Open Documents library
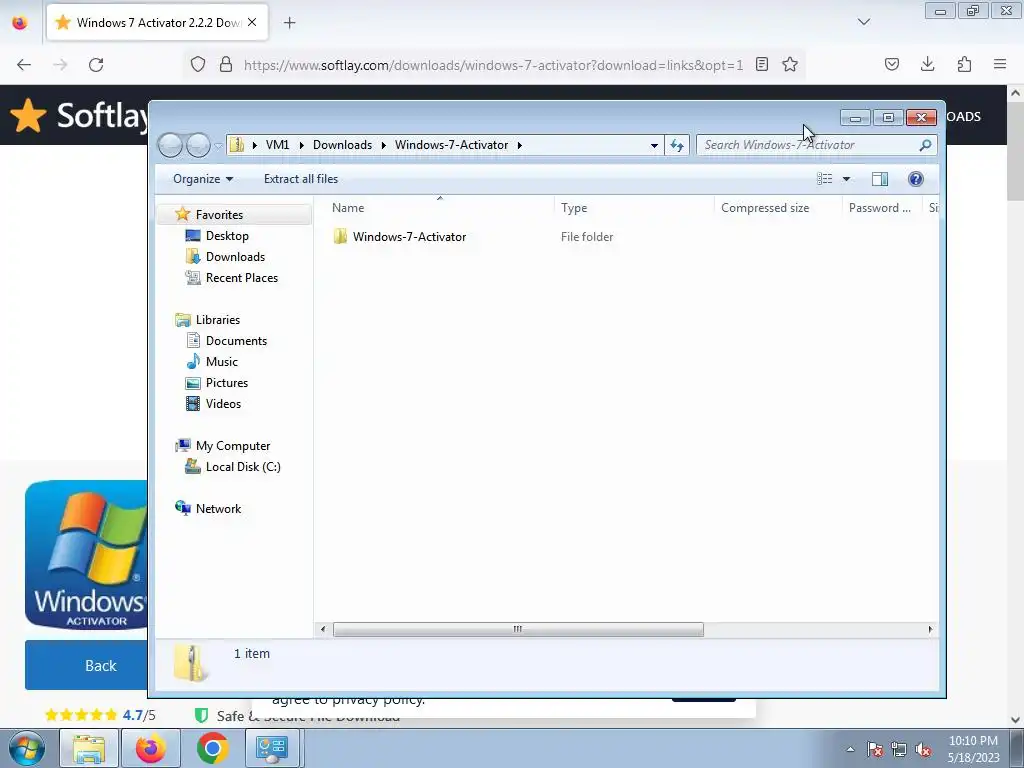Screen dimensions: 1024x768 [236, 341]
